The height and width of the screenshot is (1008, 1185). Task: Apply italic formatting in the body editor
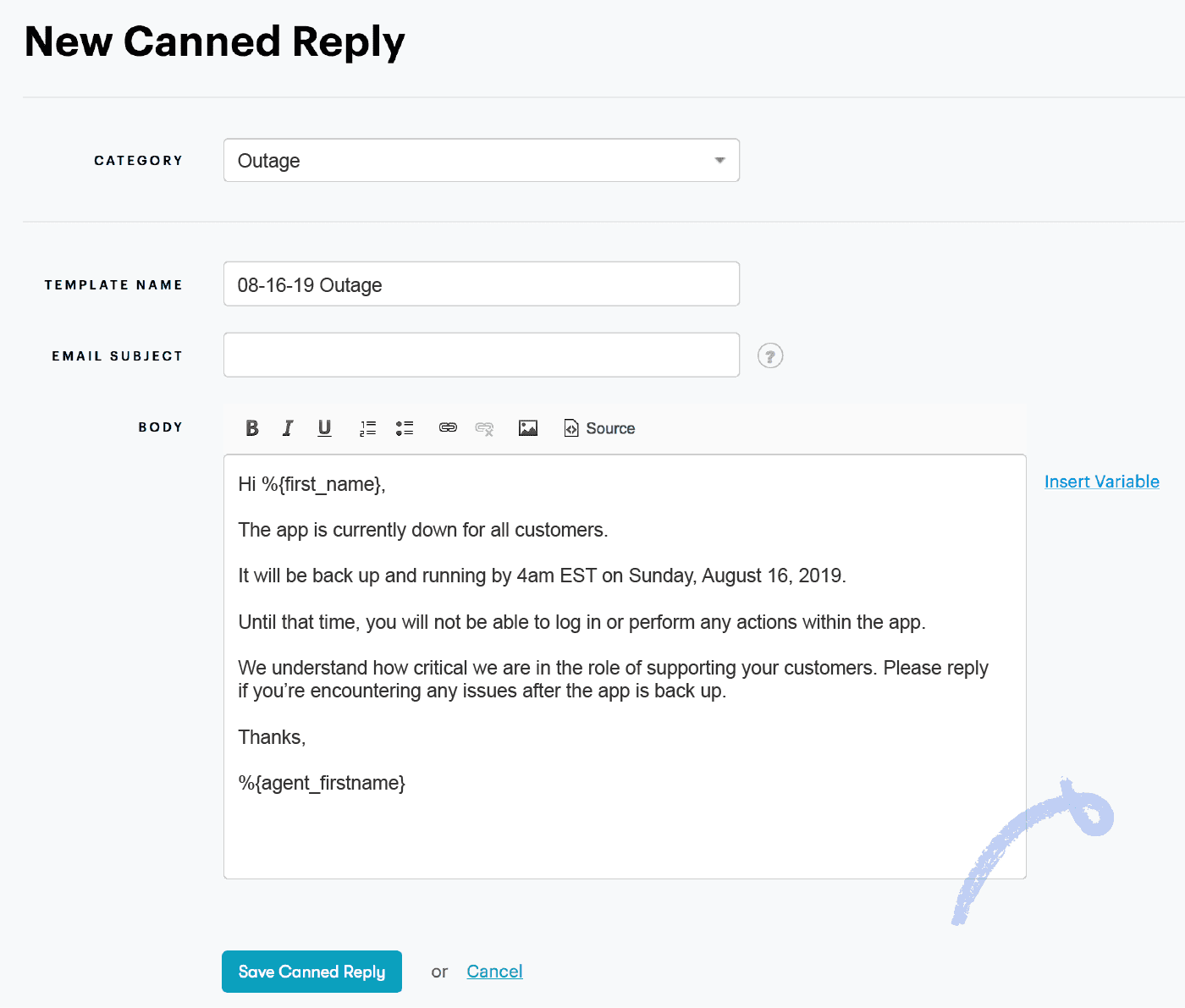click(x=288, y=428)
